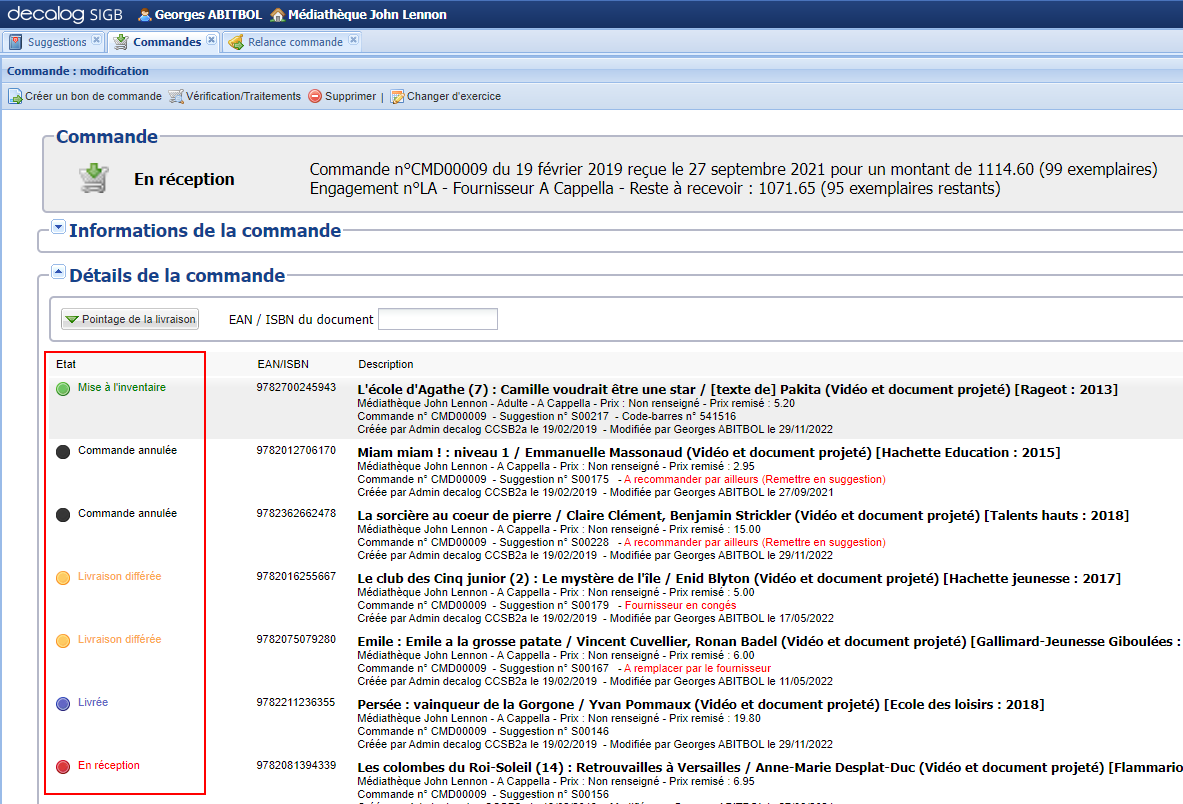The width and height of the screenshot is (1183, 804).
Task: Click the EAN / ISBN du document input field
Action: (x=437, y=318)
